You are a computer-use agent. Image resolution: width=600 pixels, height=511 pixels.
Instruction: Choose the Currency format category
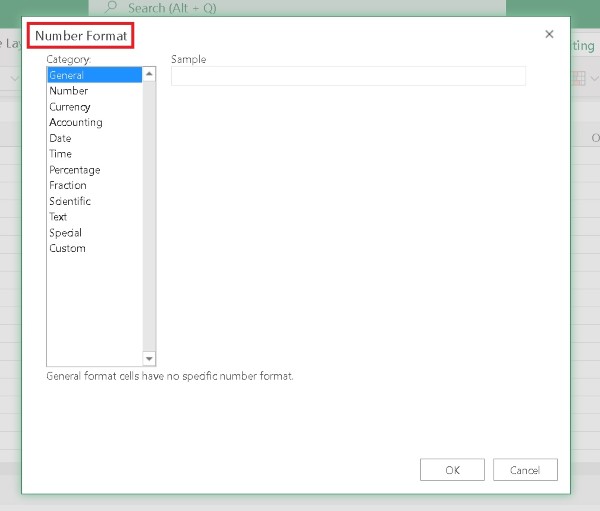click(x=70, y=107)
